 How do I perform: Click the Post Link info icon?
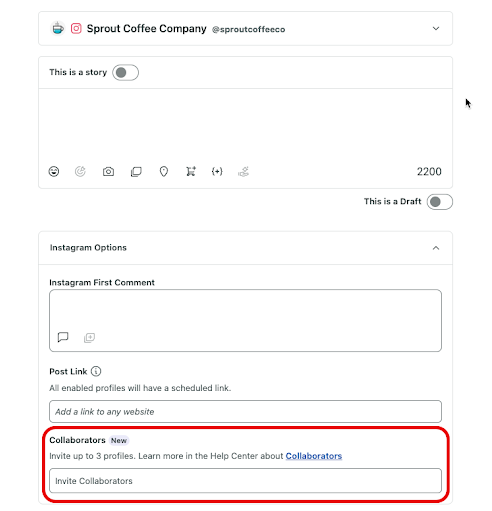(x=96, y=371)
